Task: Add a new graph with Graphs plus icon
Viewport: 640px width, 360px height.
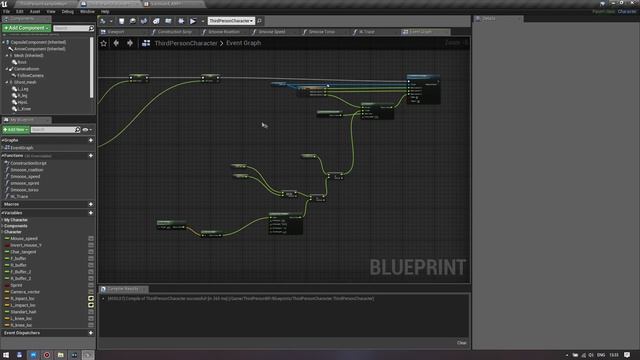Action: (91, 140)
